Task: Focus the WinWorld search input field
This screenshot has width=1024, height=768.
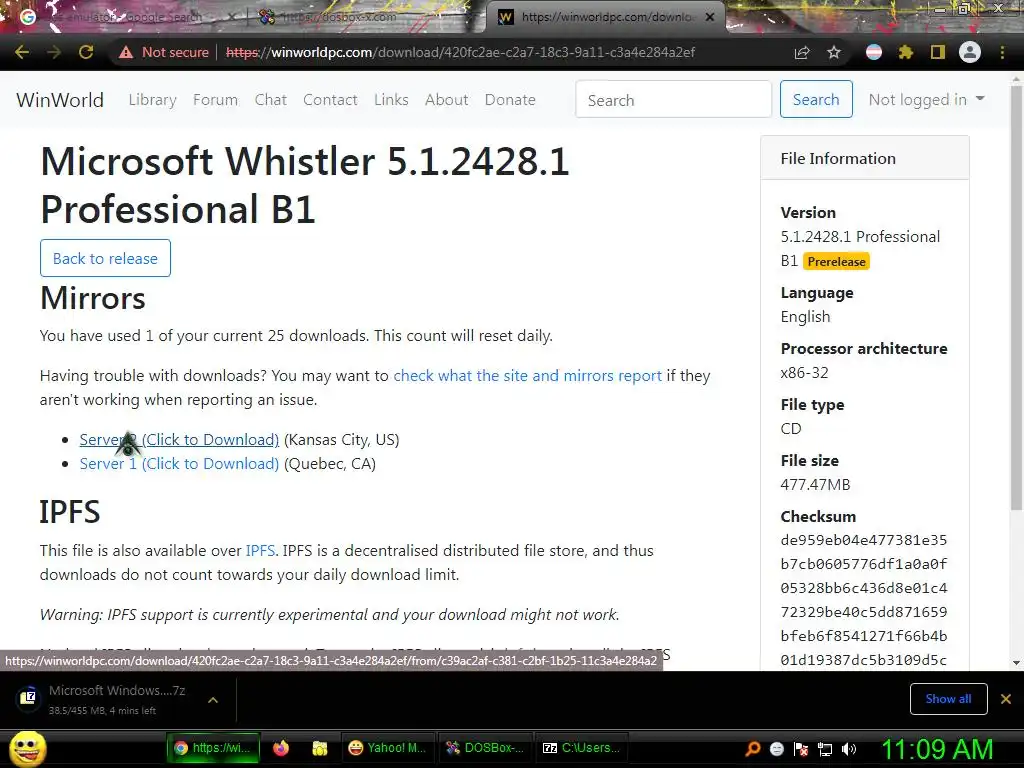Action: [673, 99]
